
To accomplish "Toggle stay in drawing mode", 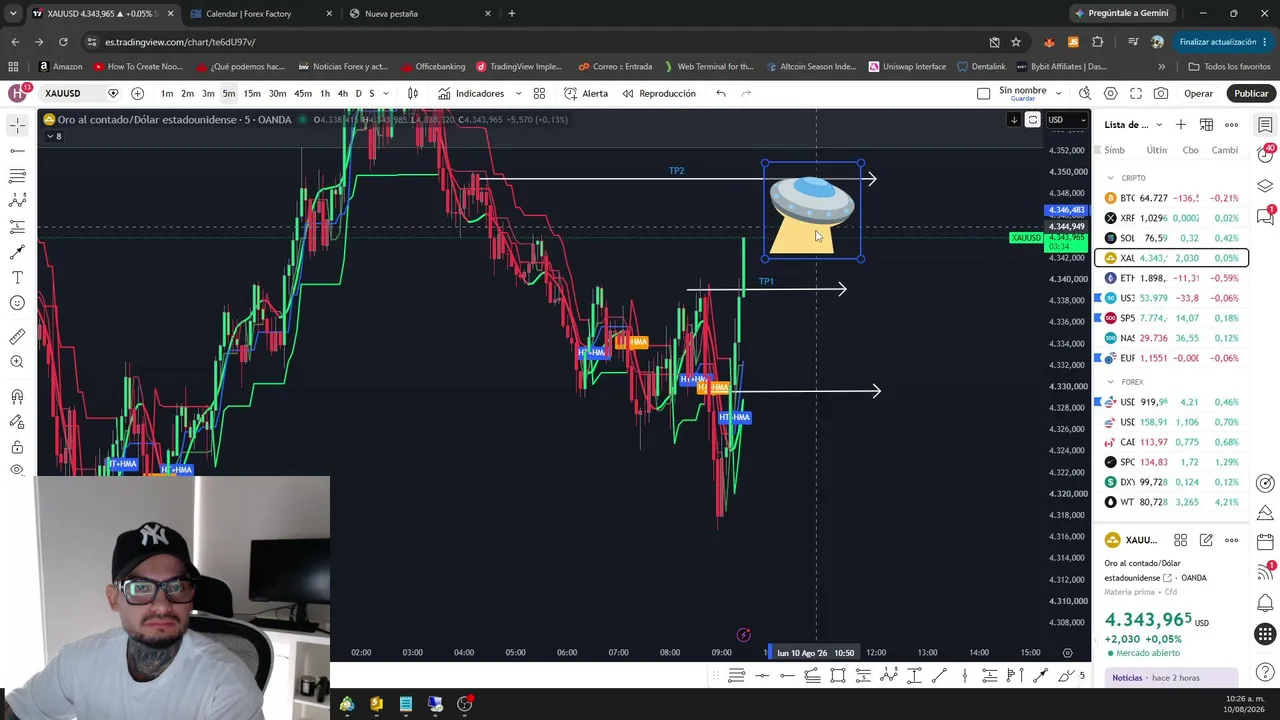I will (x=17, y=422).
